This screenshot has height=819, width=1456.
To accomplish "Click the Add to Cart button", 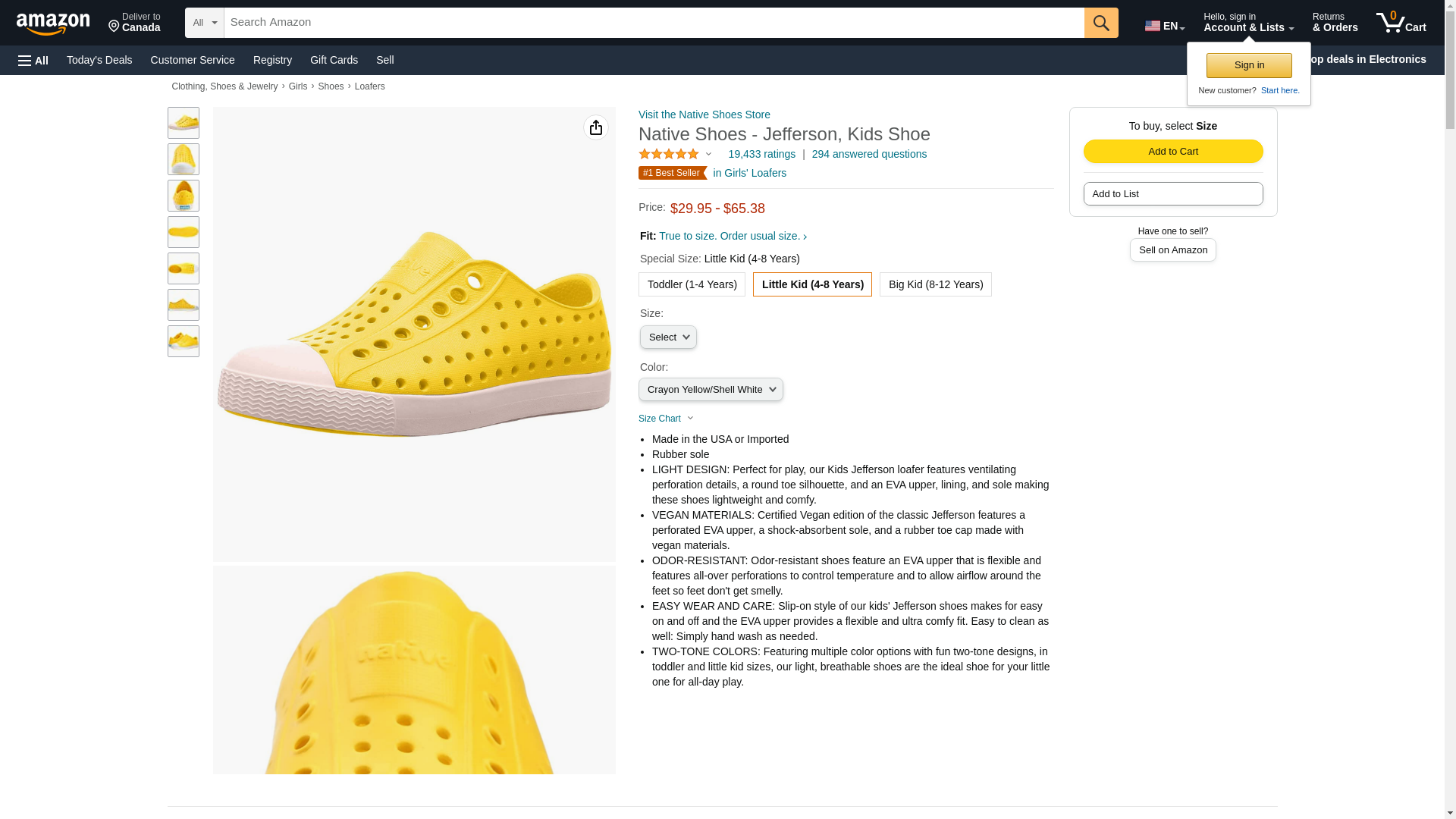I will (1172, 152).
